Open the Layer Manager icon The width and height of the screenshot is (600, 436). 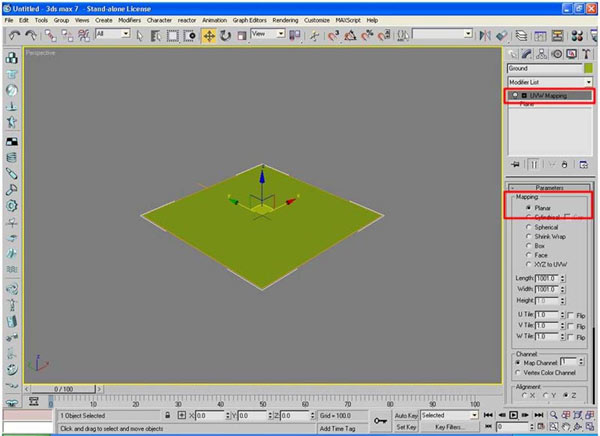[x=521, y=36]
